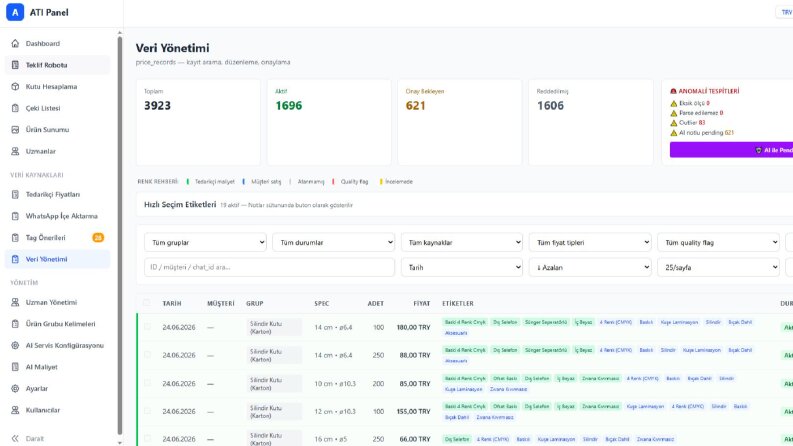The height and width of the screenshot is (446, 793).
Task: Click the Daralt collapse chevrons icon
Action: (x=15, y=438)
